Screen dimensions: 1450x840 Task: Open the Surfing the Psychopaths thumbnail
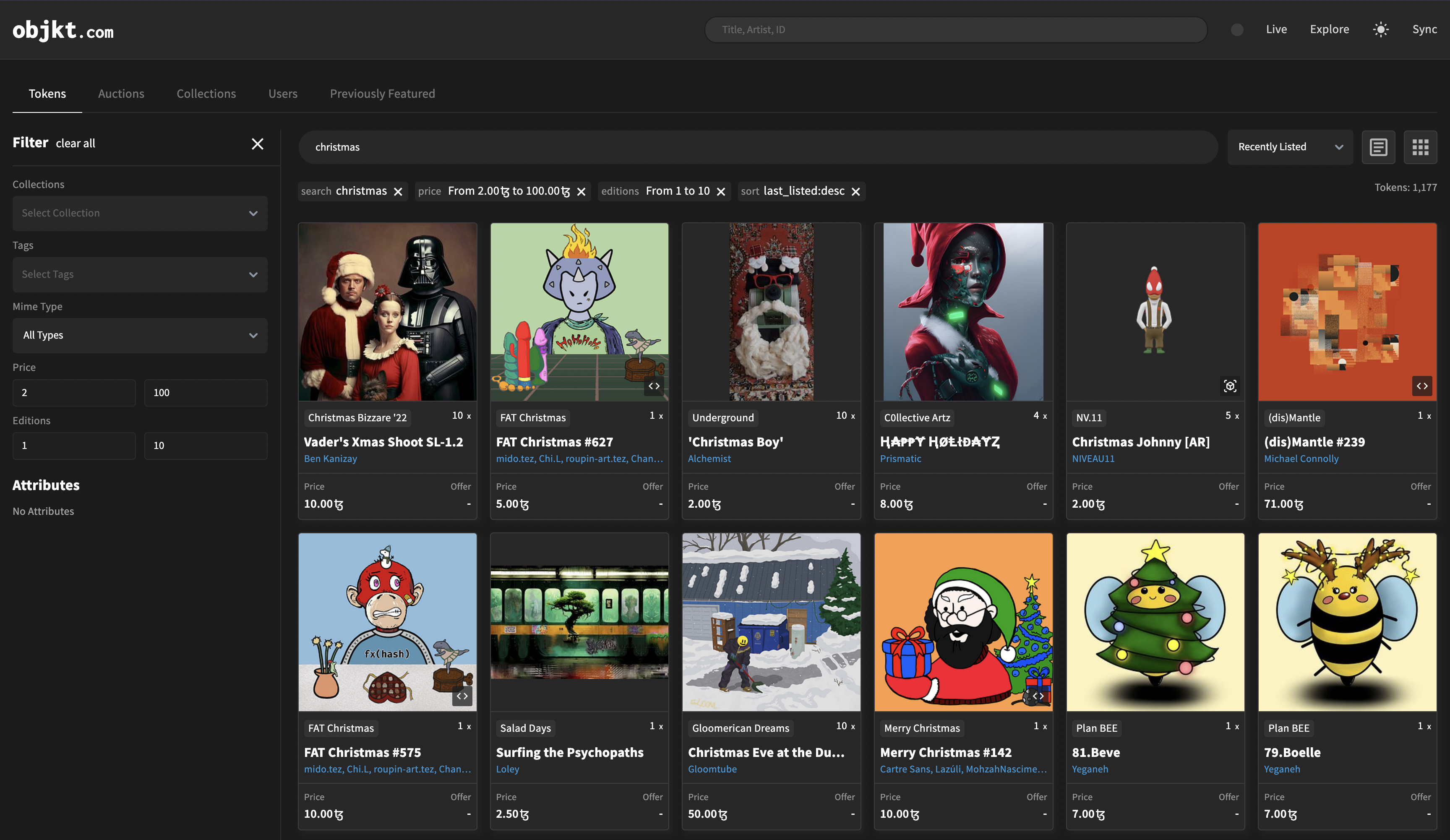click(579, 622)
